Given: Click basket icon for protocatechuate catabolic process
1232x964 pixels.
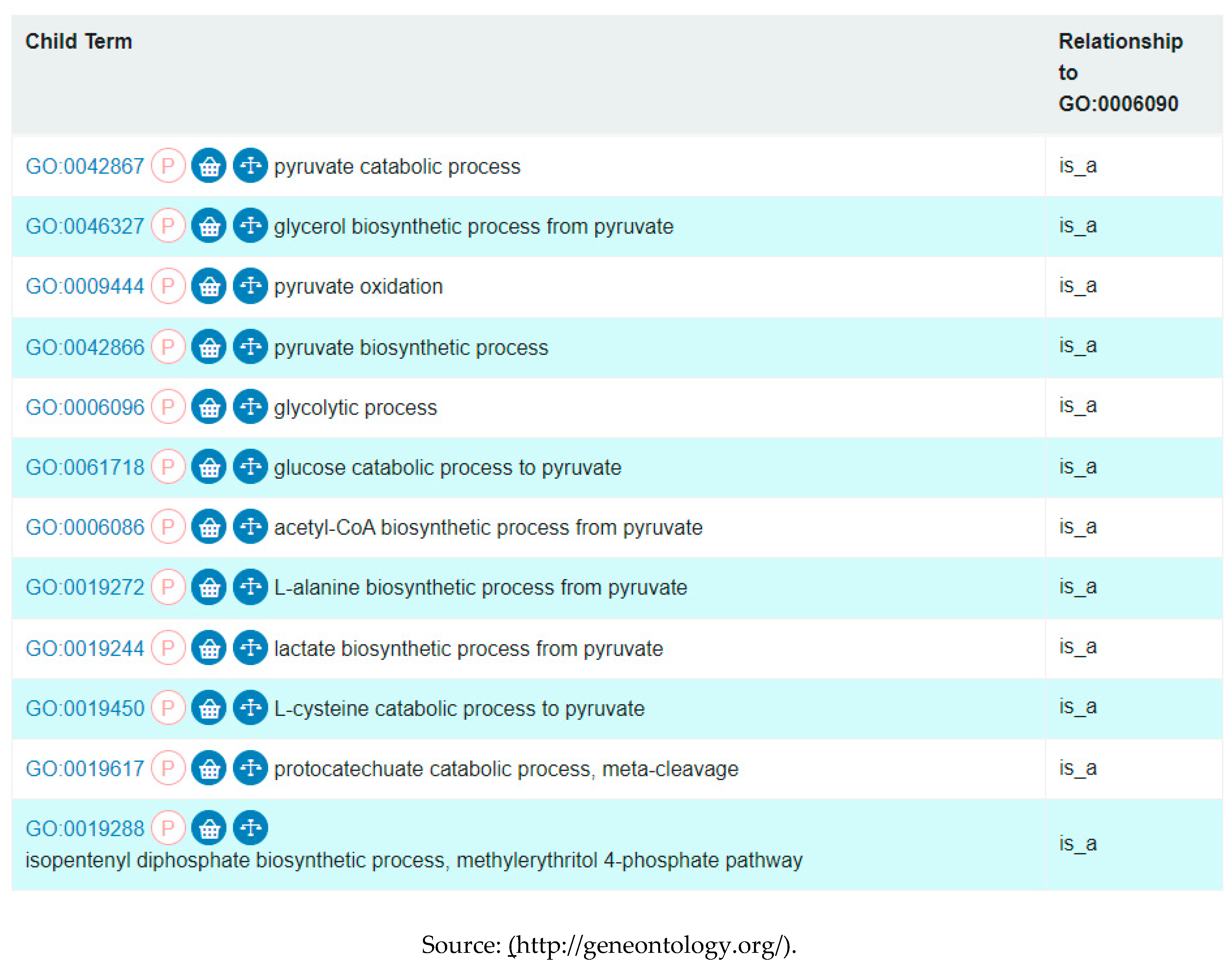Looking at the screenshot, I should pyautogui.click(x=209, y=768).
